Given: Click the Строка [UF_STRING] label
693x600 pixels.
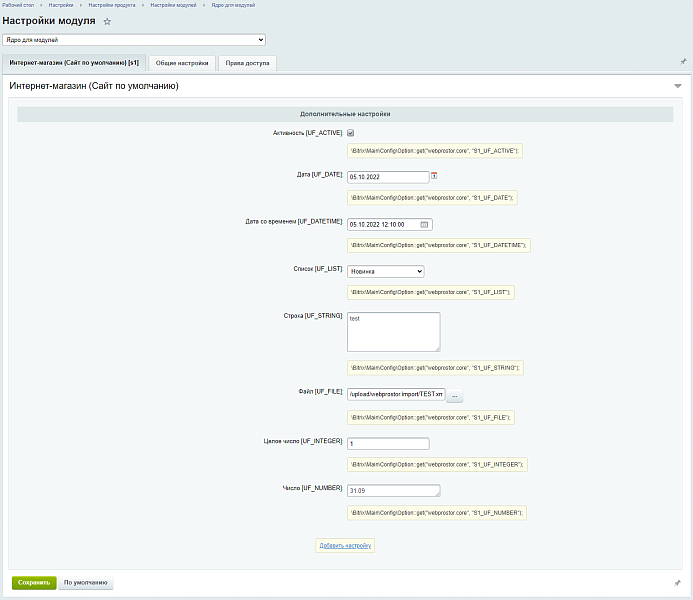Looking at the screenshot, I should [313, 316].
